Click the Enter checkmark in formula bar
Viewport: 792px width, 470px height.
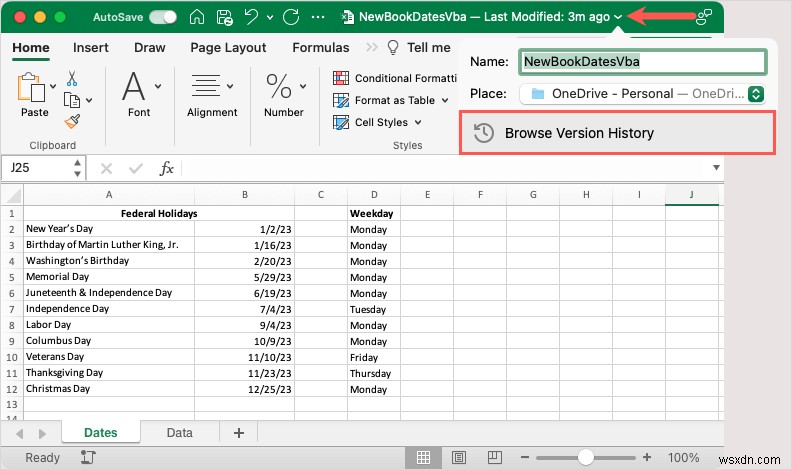(x=135, y=168)
